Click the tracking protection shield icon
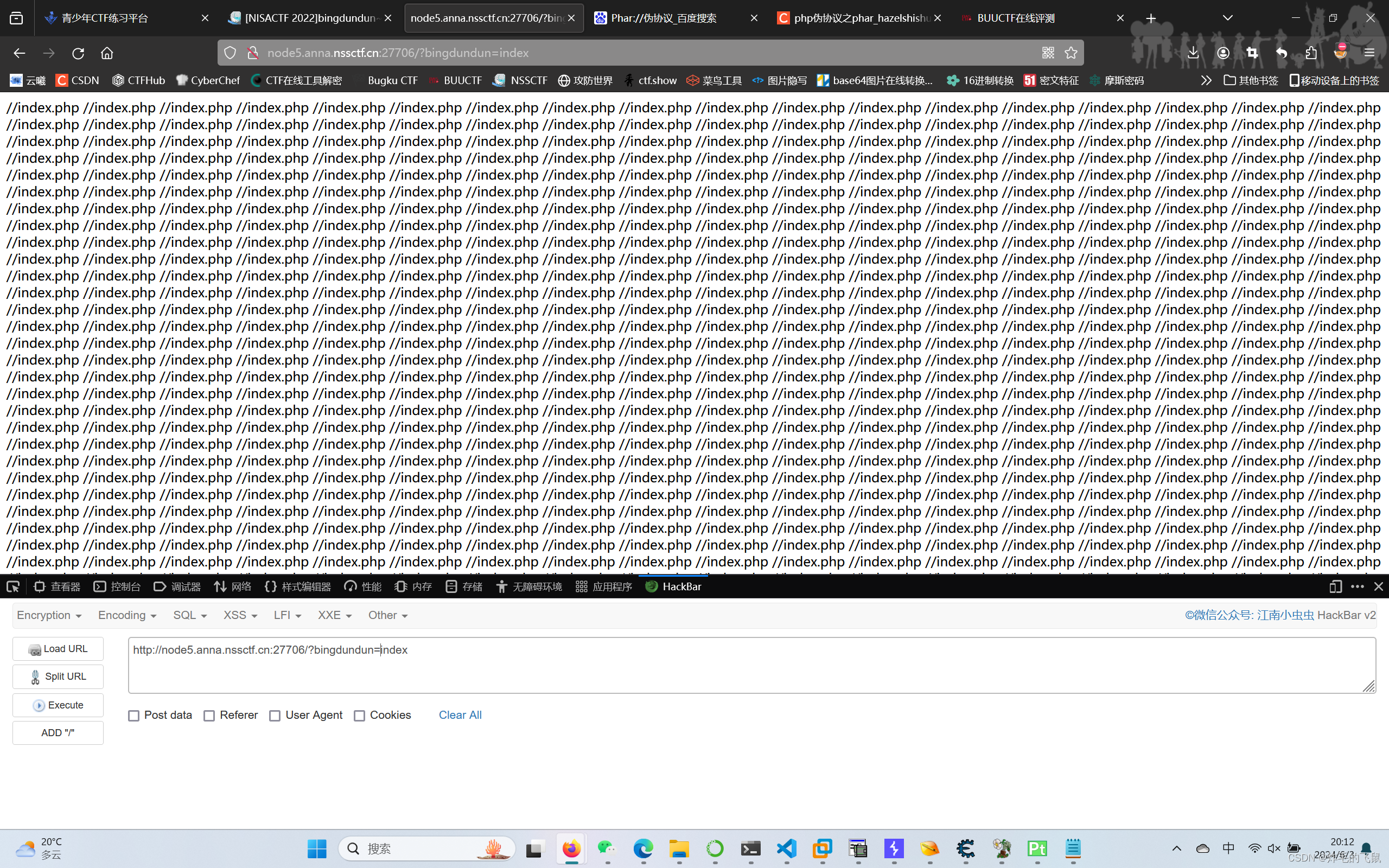This screenshot has width=1389, height=868. tap(230, 53)
